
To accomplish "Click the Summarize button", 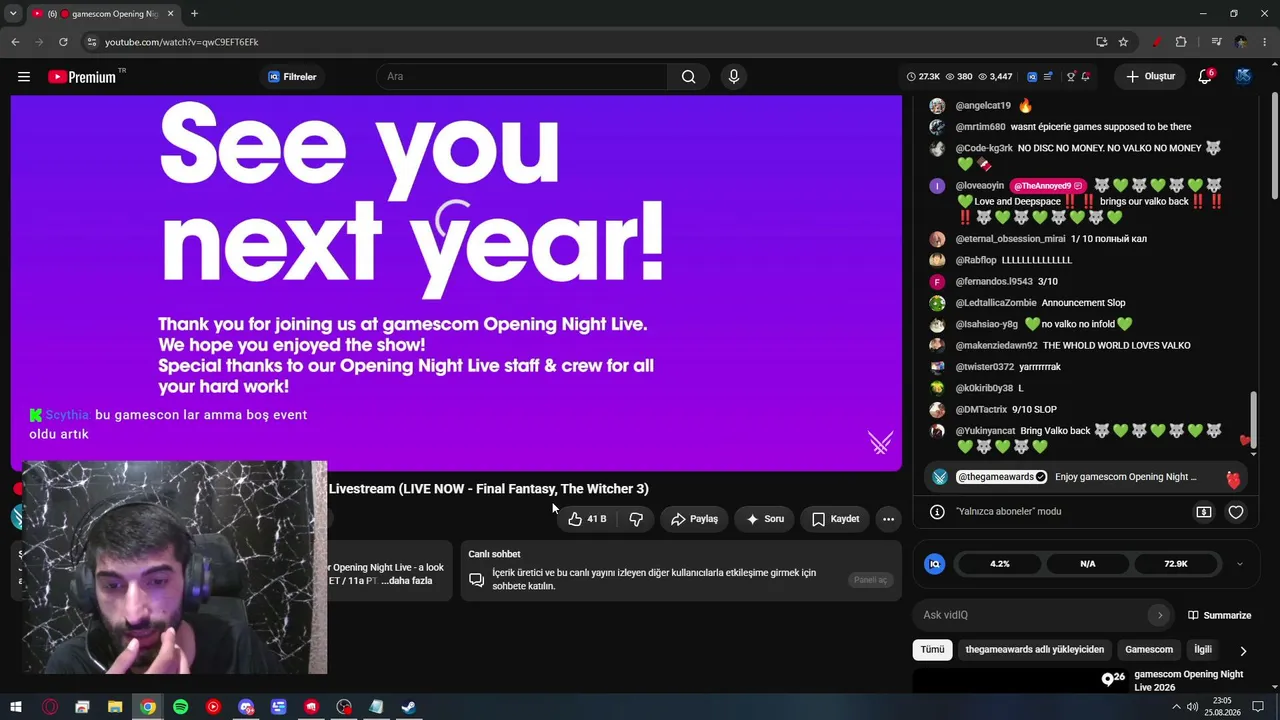I will coord(1220,615).
